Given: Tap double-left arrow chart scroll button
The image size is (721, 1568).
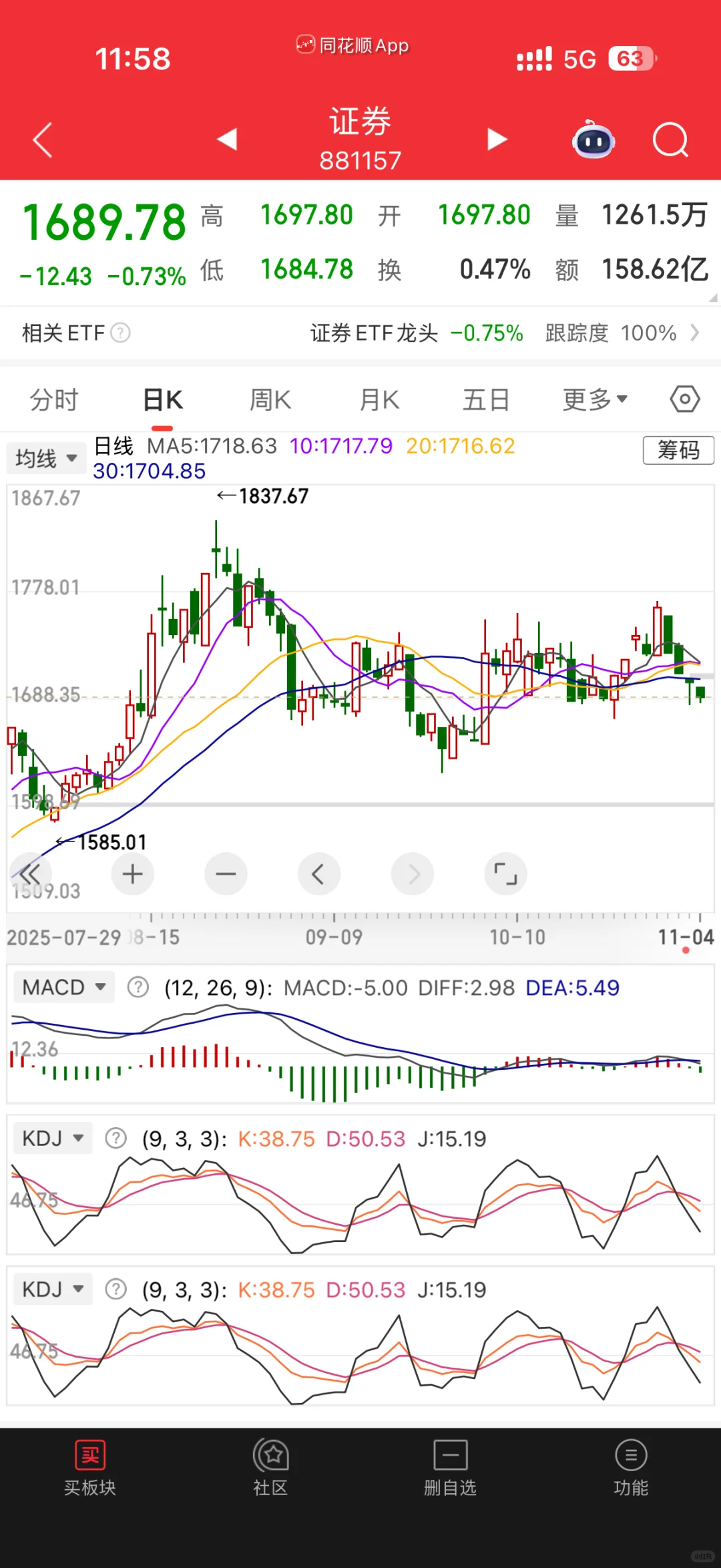Looking at the screenshot, I should tap(30, 874).
